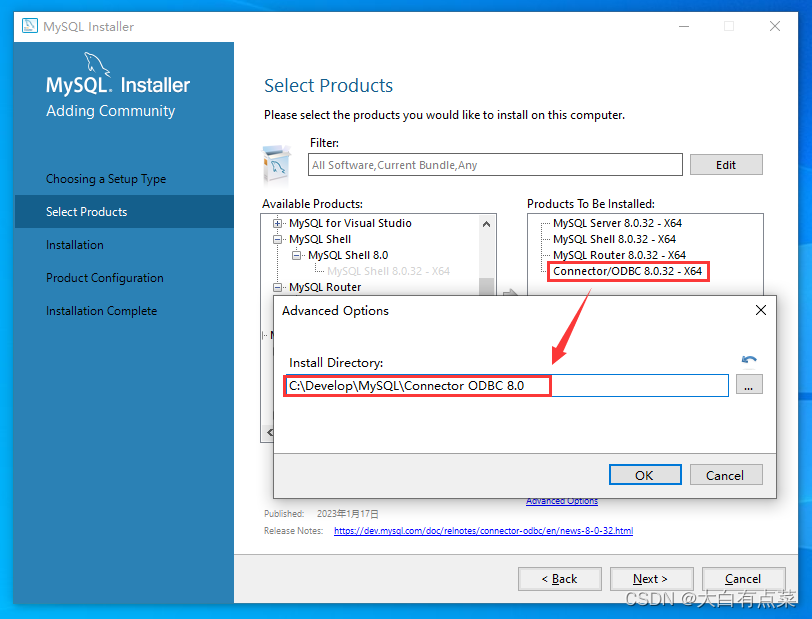Viewport: 812px width, 619px height.
Task: Open the Choosing a Setup Type step
Action: point(106,179)
